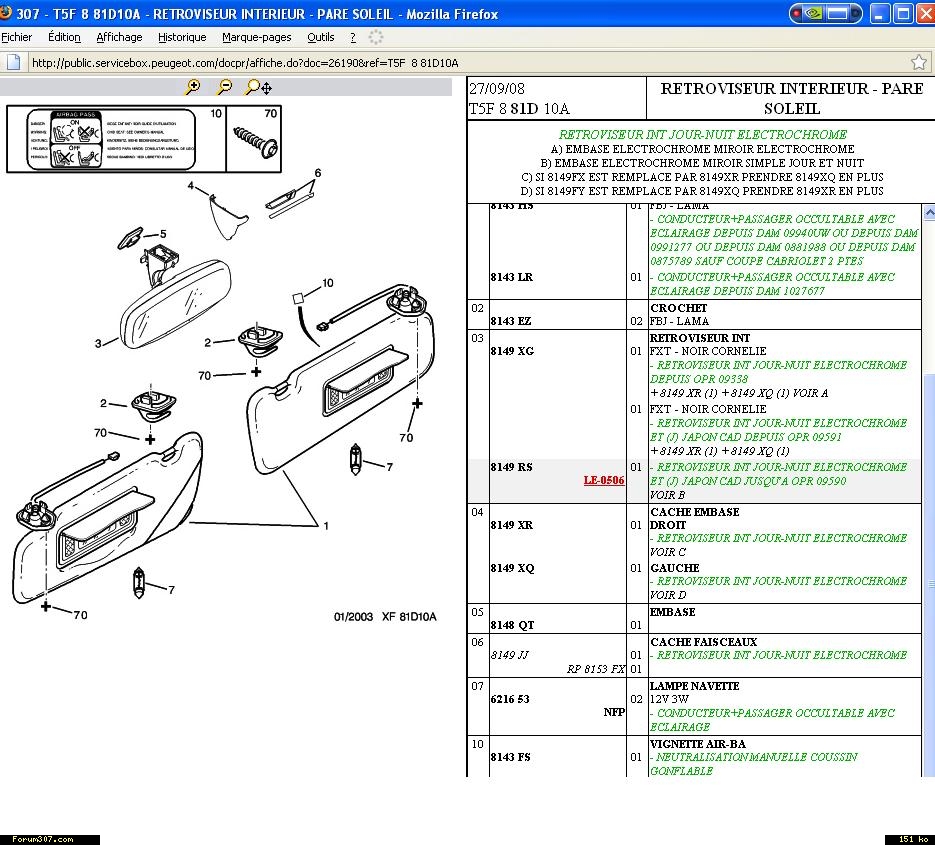This screenshot has height=845, width=935.
Task: Open the Outils menu
Action: point(321,37)
